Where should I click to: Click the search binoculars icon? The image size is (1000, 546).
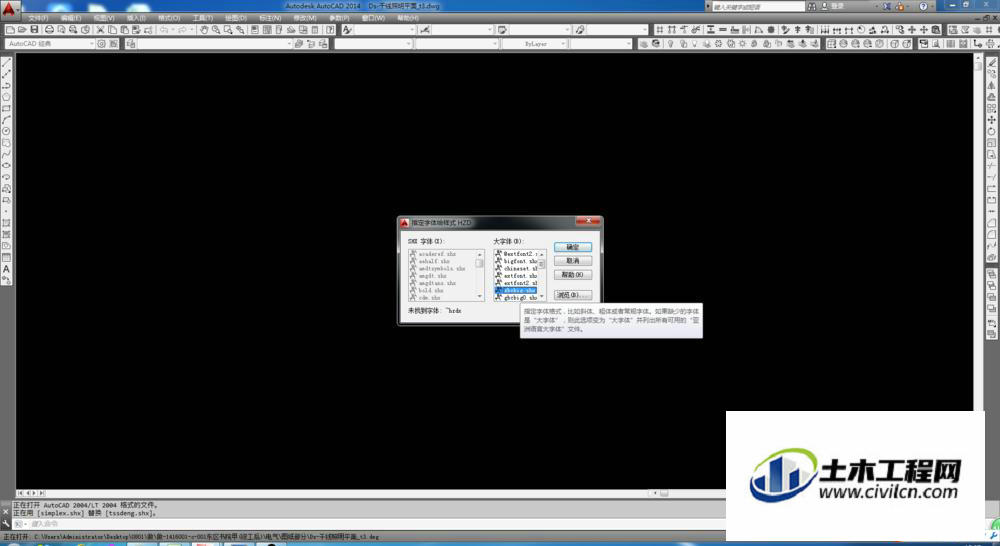point(812,6)
